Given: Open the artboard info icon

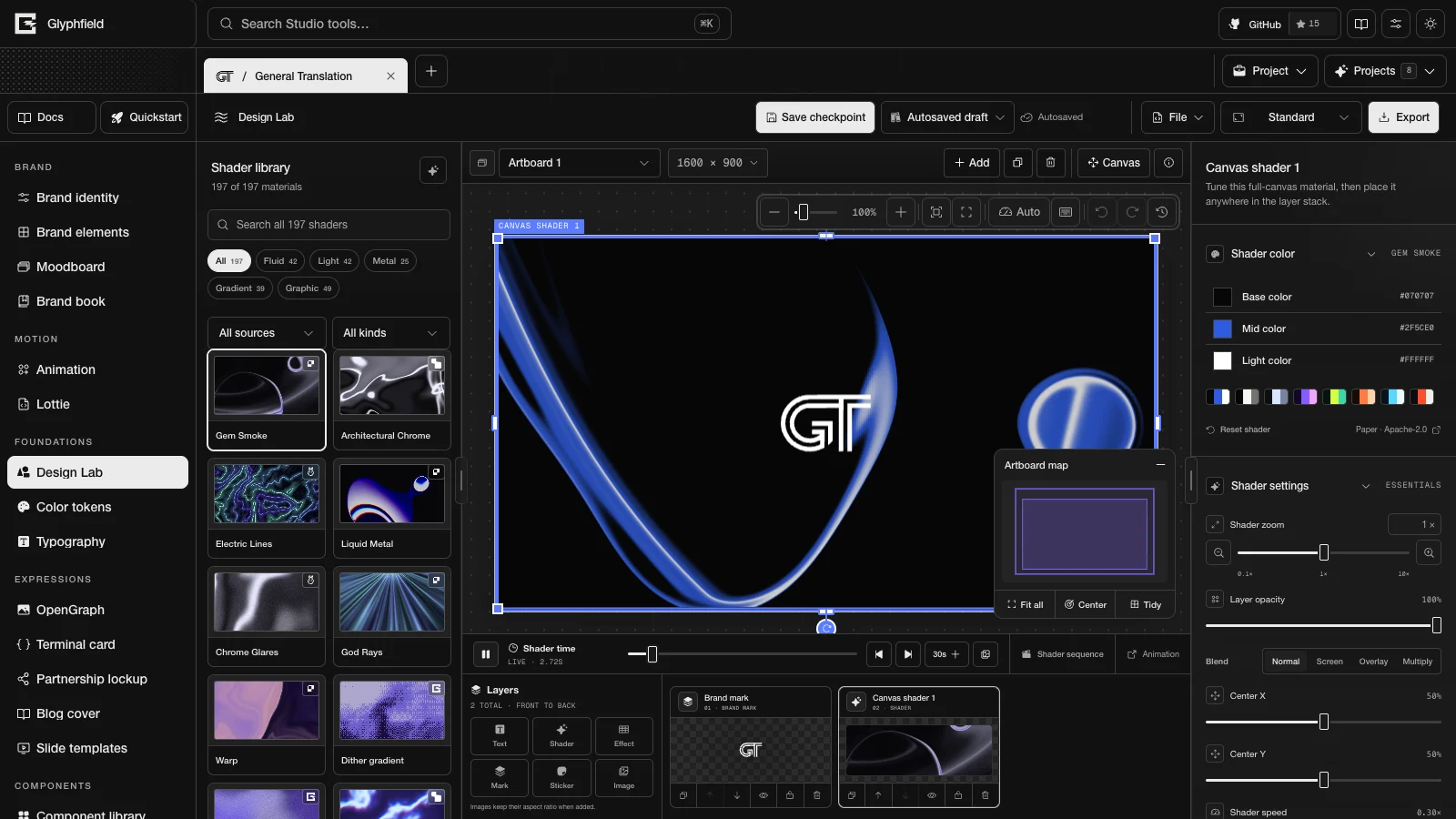Looking at the screenshot, I should [1168, 163].
